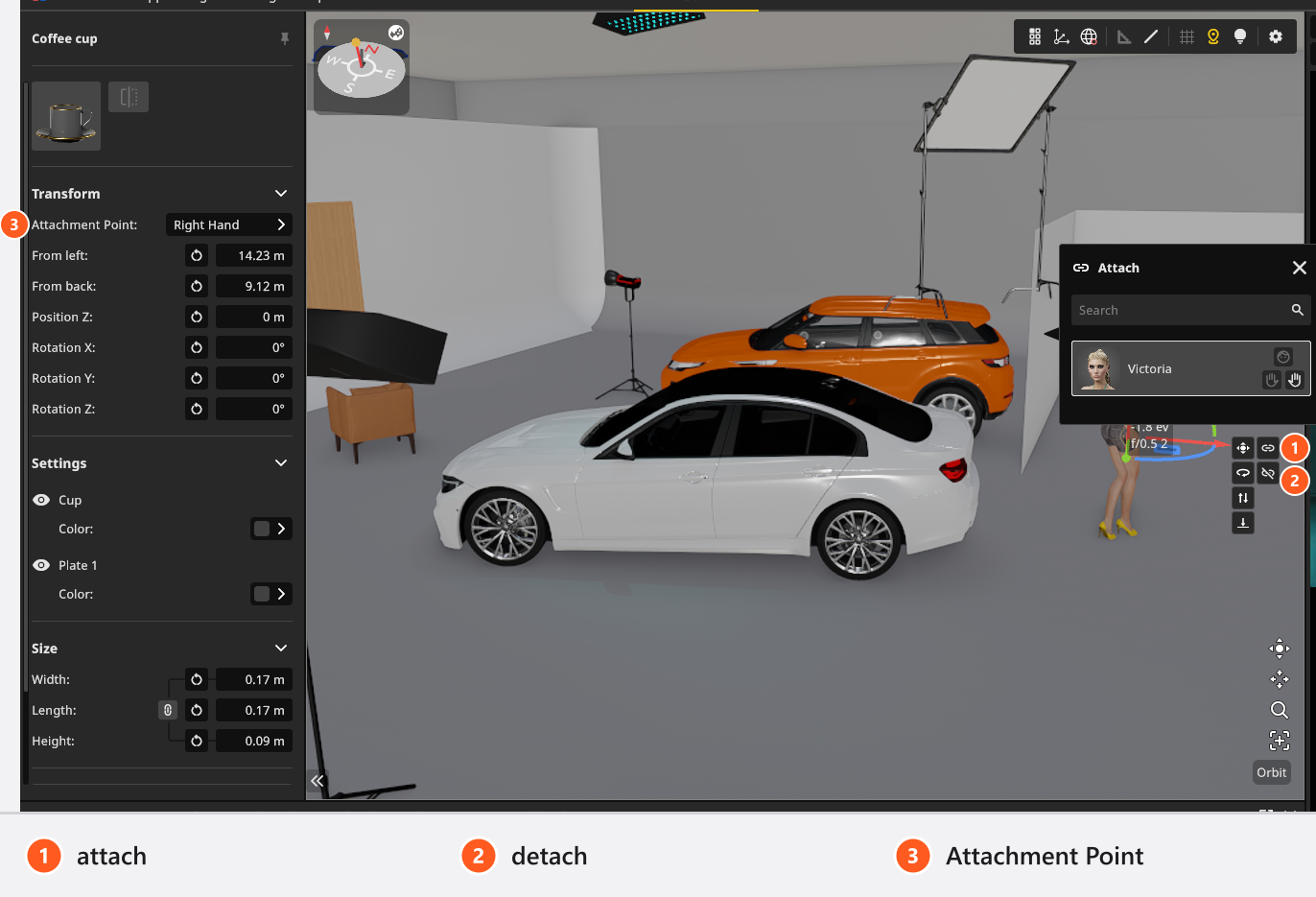Reset the From left value
The image size is (1316, 897).
click(x=197, y=255)
